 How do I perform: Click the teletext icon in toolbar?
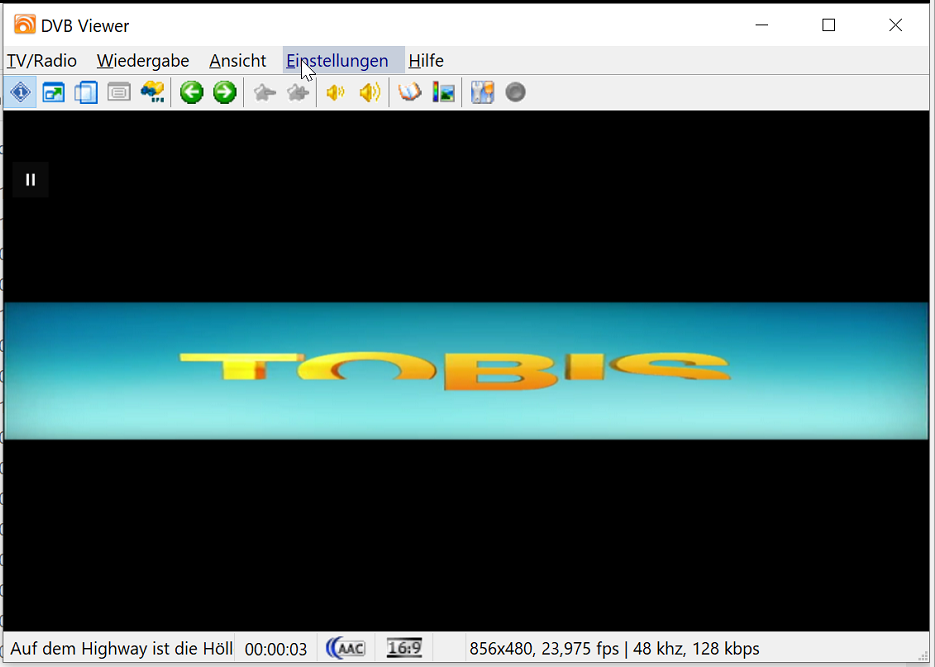pos(119,93)
